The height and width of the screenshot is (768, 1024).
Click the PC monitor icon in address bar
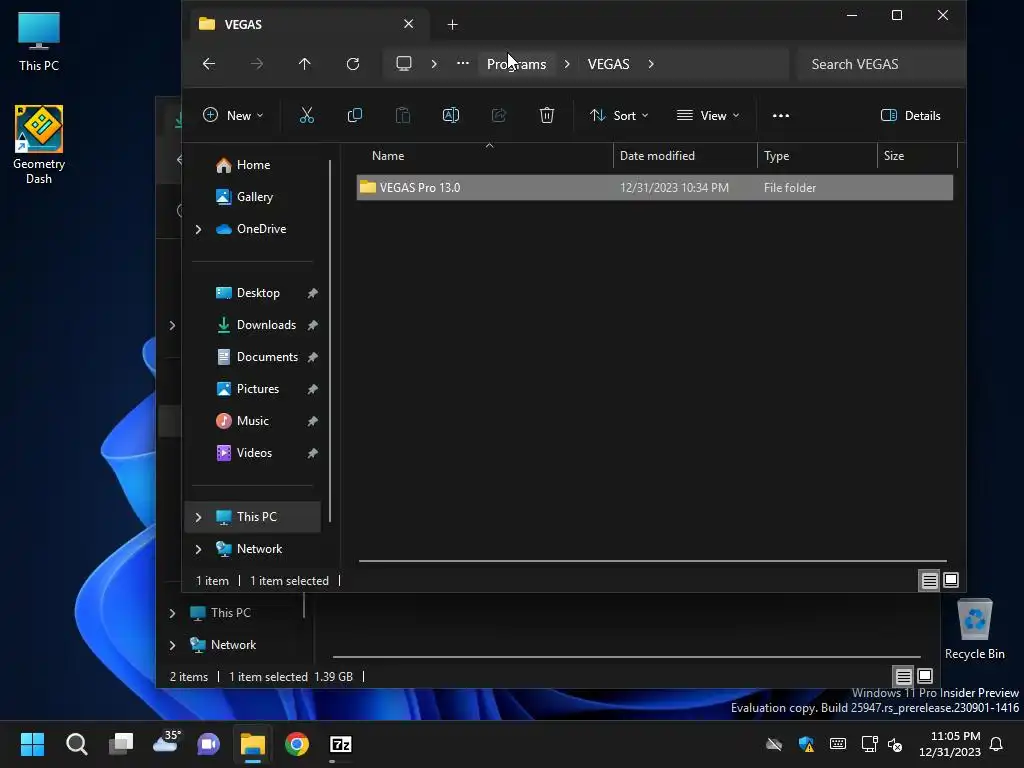[404, 64]
